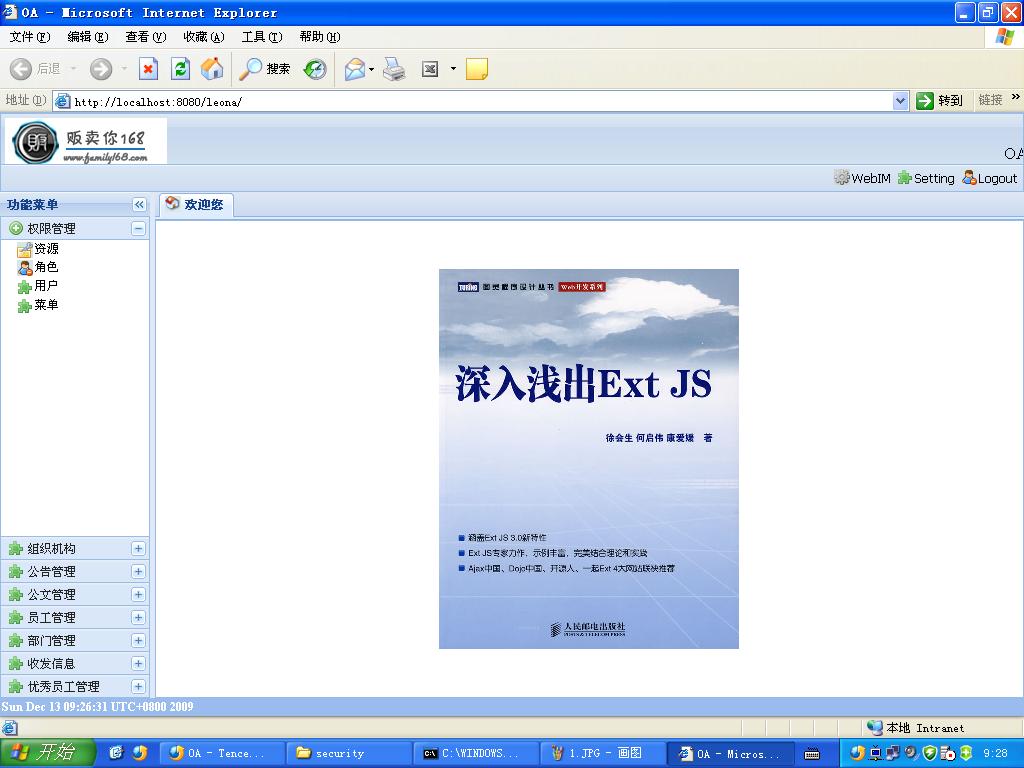Open Setting in the top bar

[926, 178]
